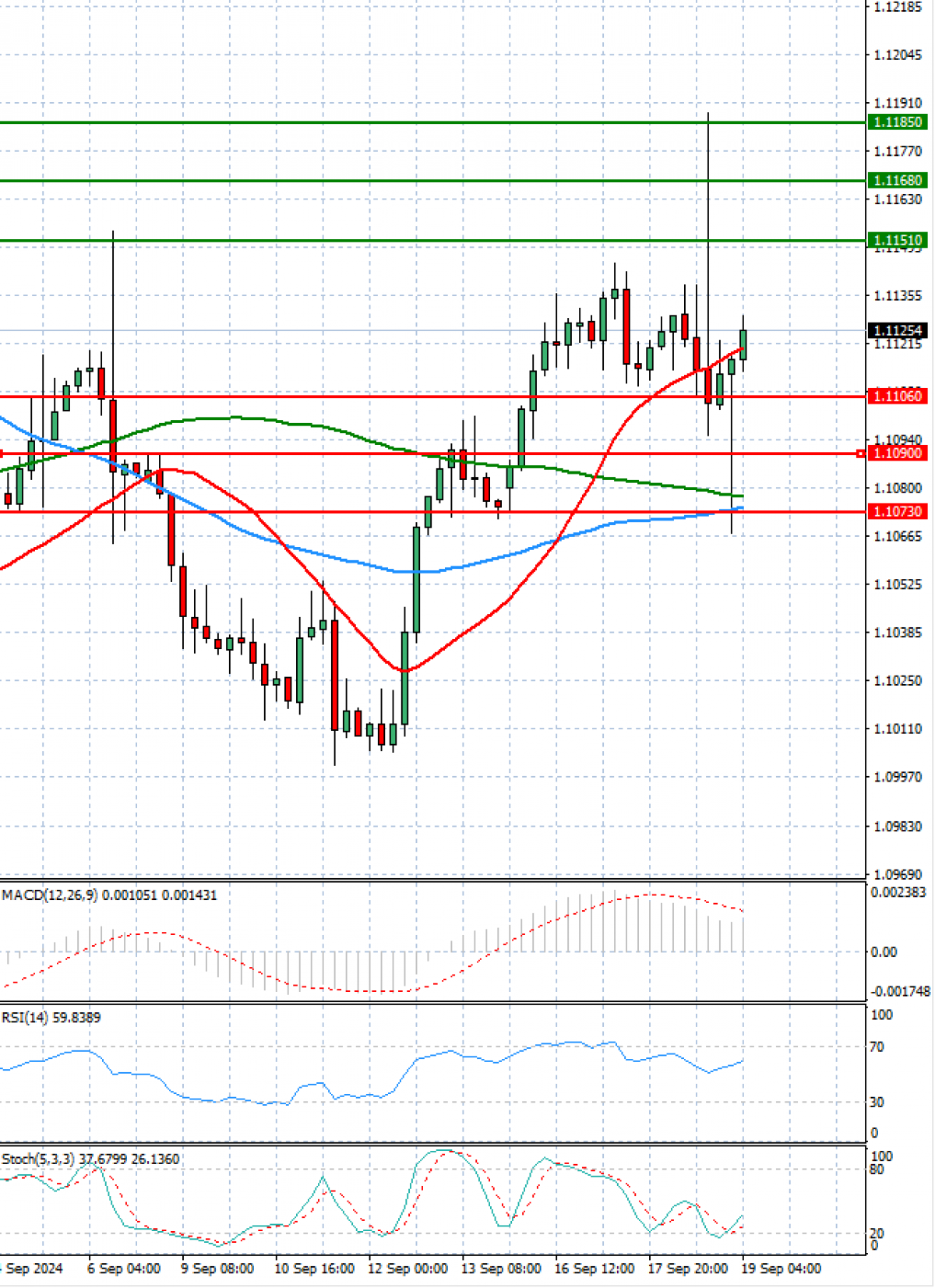Screen dimensions: 935x1288
Task: Click the current price label 1.11254
Action: point(898,331)
